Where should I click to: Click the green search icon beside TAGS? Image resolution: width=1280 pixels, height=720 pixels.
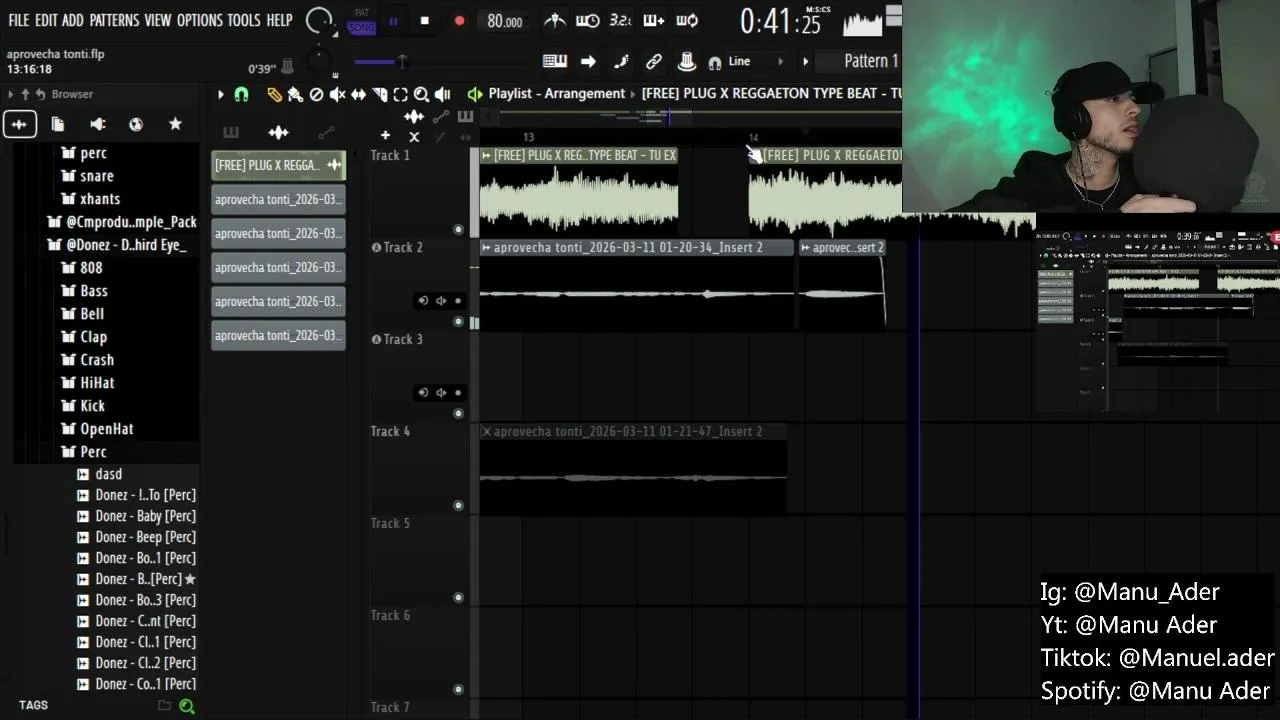(x=186, y=706)
